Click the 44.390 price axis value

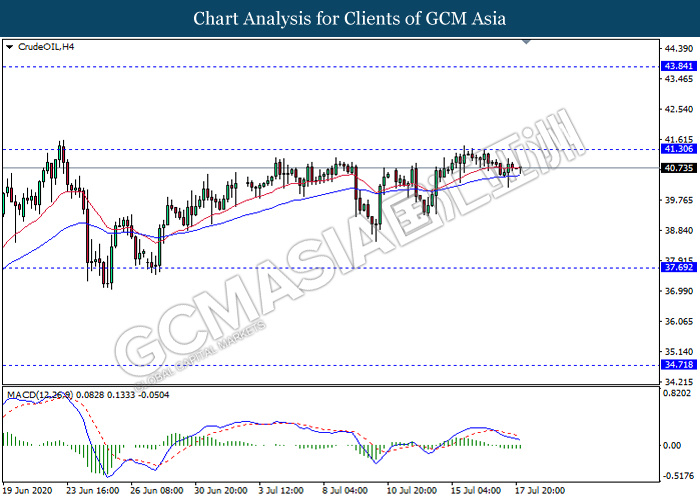[679, 48]
